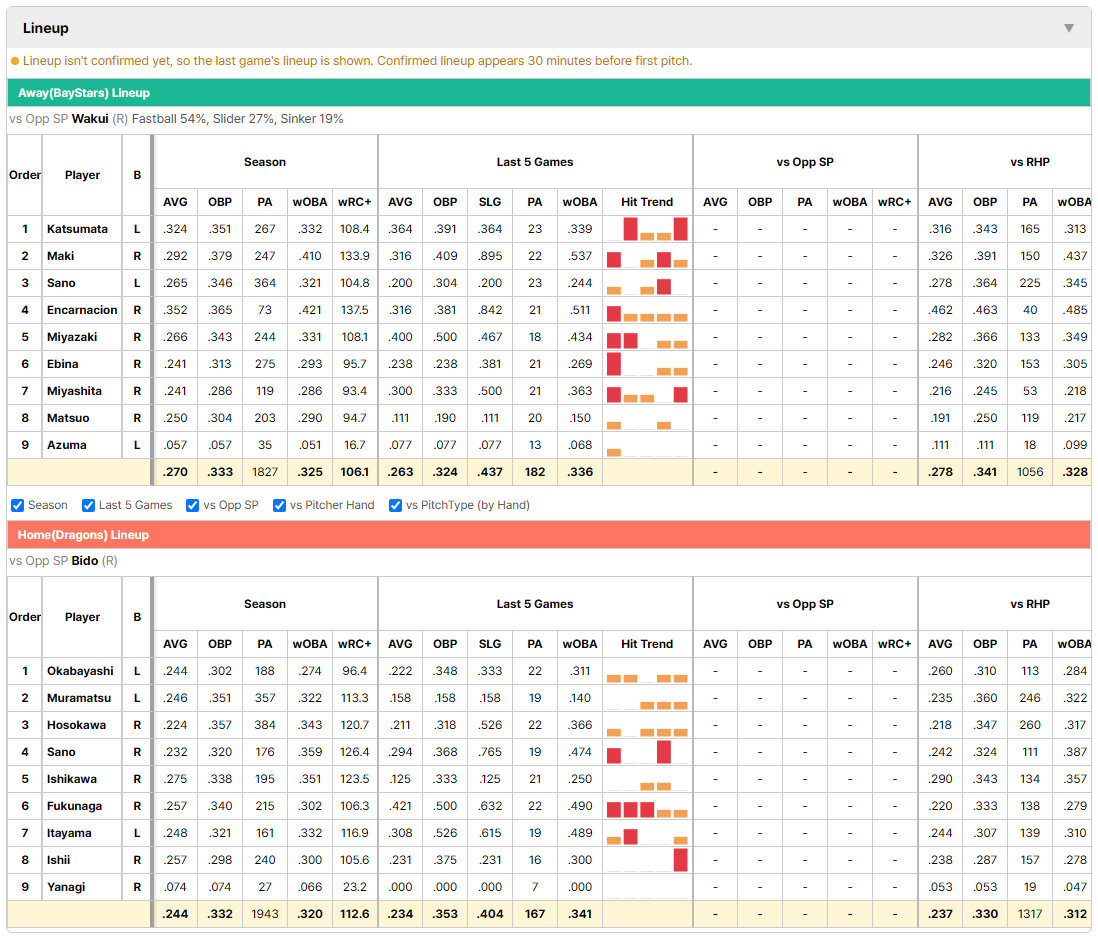Image resolution: width=1098 pixels, height=939 pixels.
Task: Sort Dragons table by Season AVG column
Action: pos(175,644)
